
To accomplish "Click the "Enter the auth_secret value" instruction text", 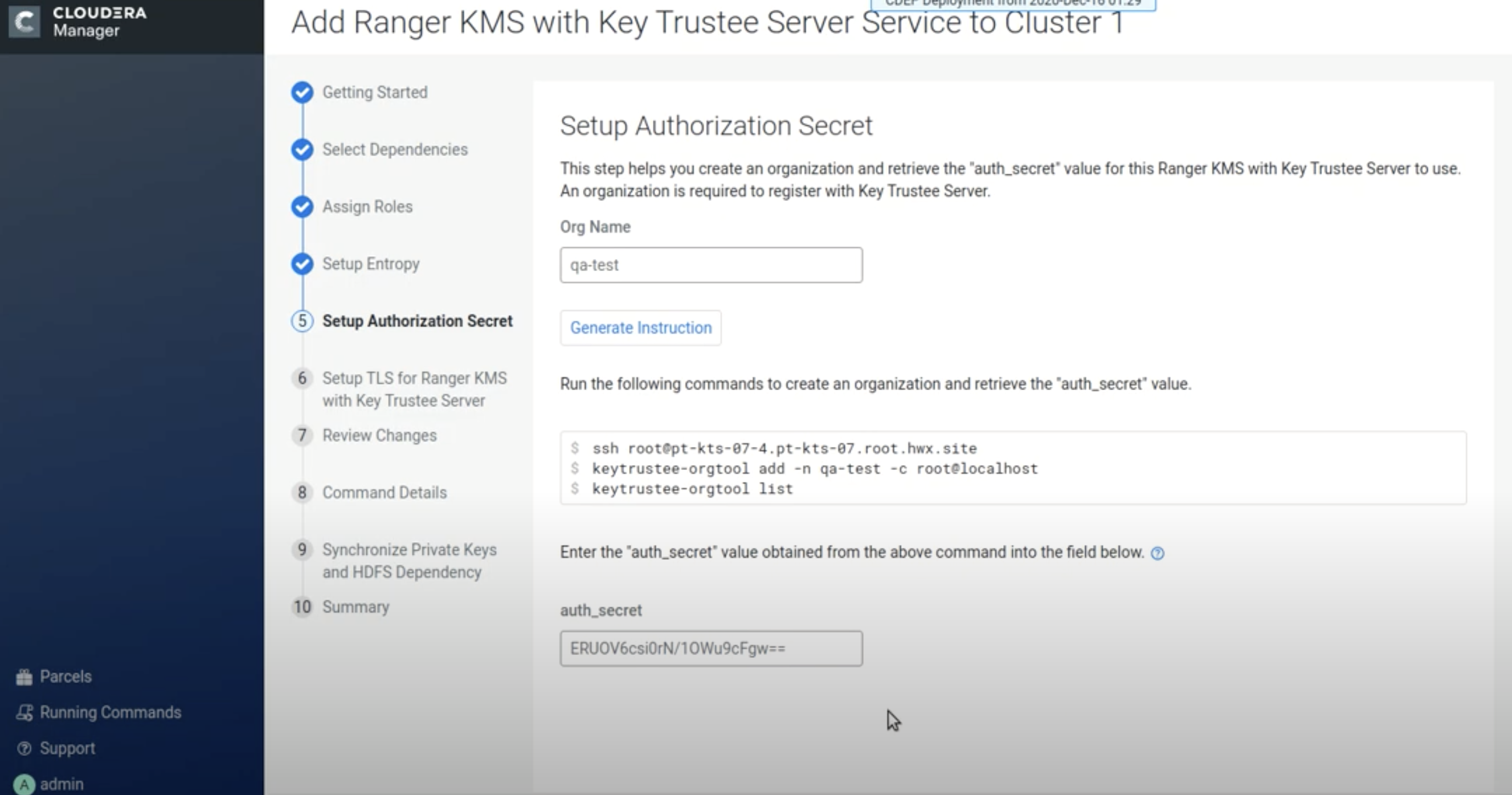I will coord(852,553).
